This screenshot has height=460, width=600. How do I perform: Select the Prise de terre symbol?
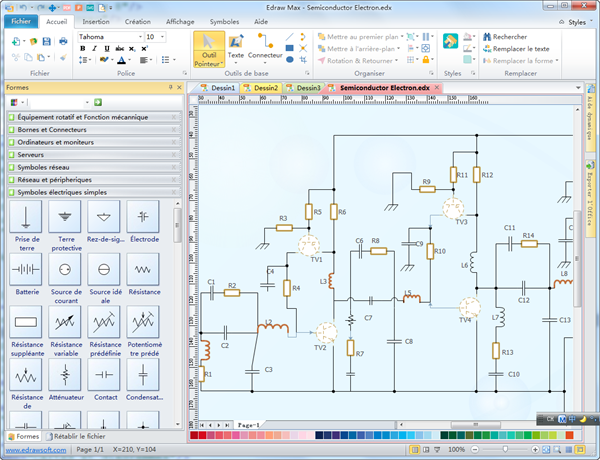[x=27, y=216]
